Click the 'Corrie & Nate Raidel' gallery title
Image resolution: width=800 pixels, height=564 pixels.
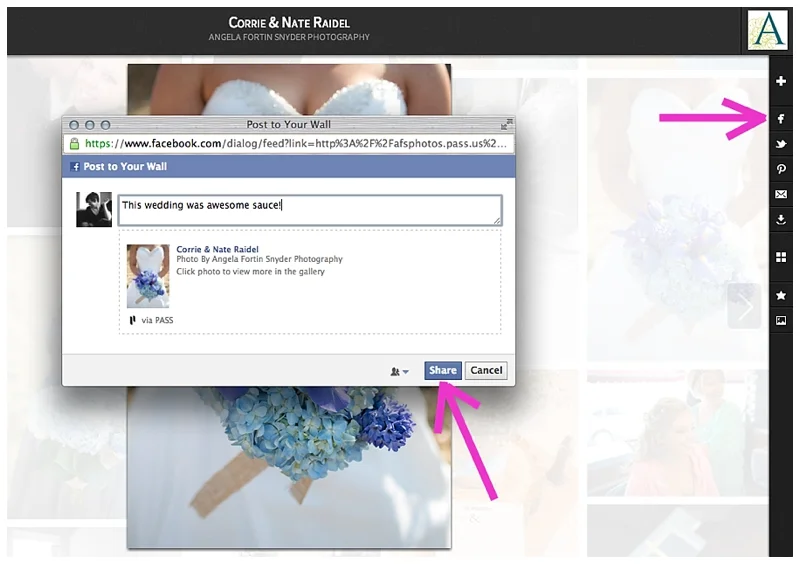(x=289, y=22)
